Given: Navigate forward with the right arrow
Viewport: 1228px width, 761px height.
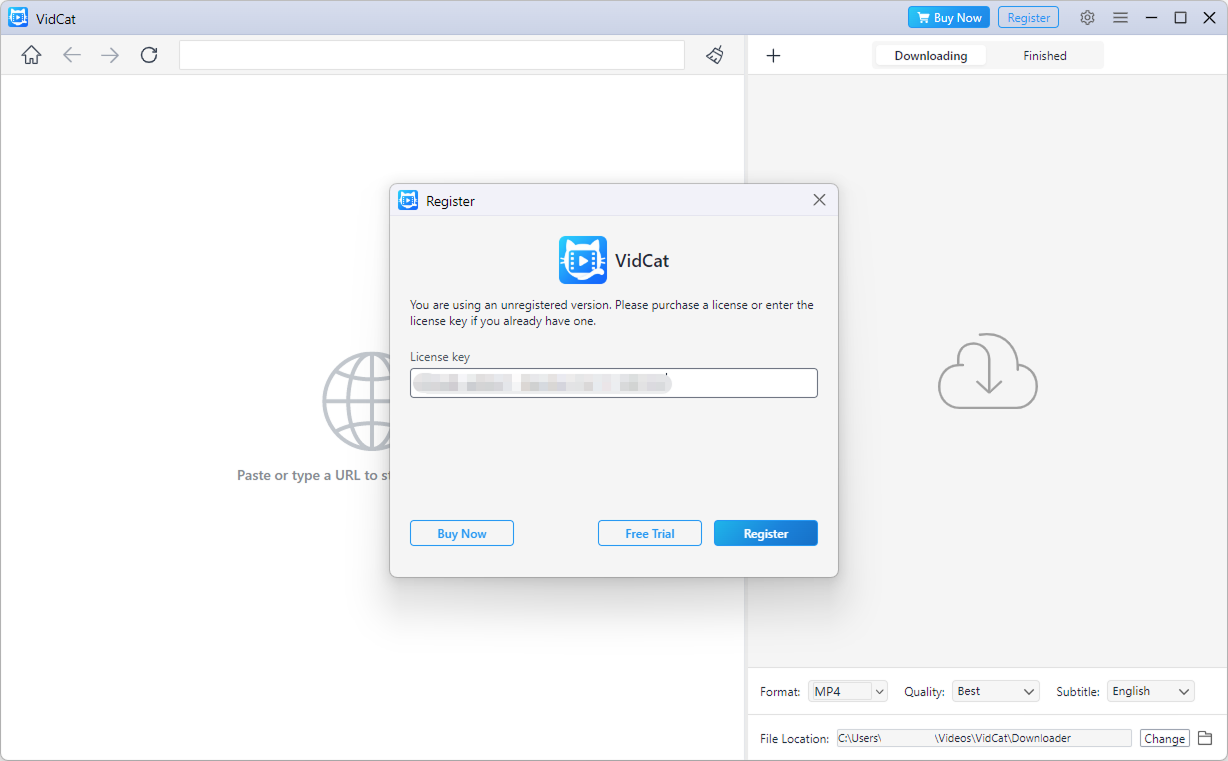Looking at the screenshot, I should point(110,55).
